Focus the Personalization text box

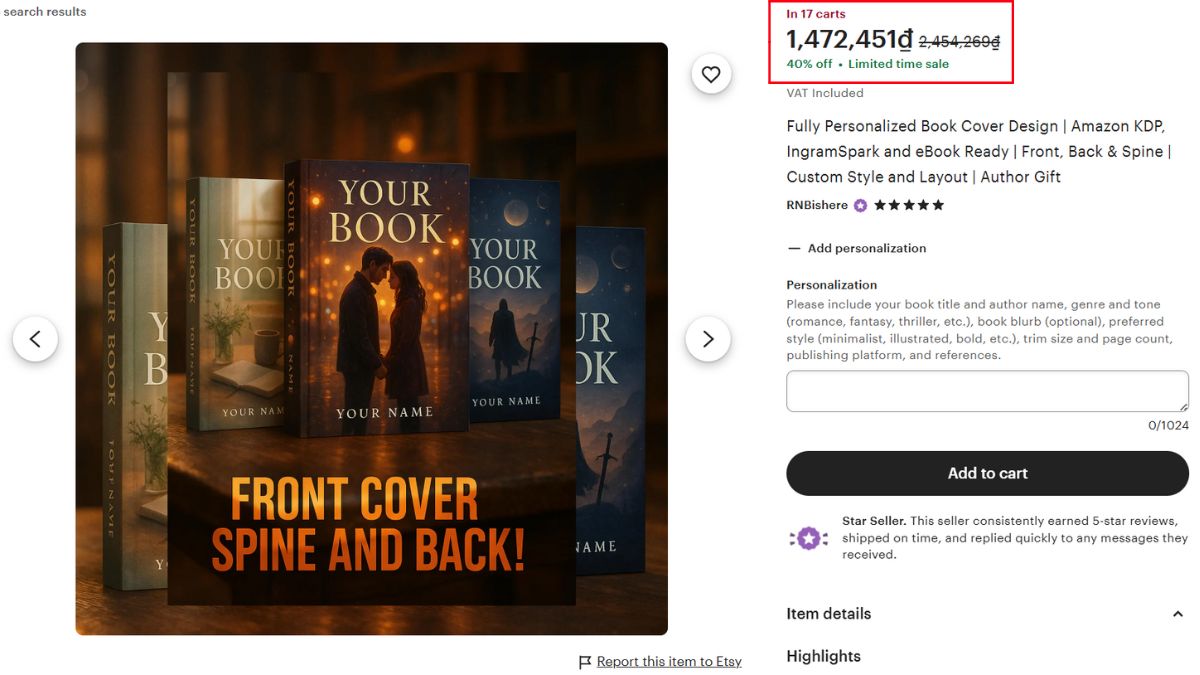(986, 391)
